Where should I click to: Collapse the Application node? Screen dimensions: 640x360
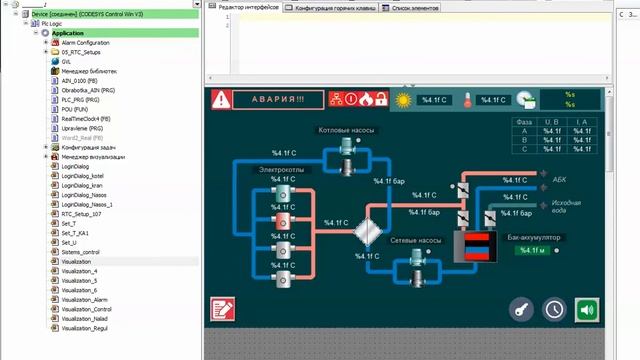coord(36,33)
